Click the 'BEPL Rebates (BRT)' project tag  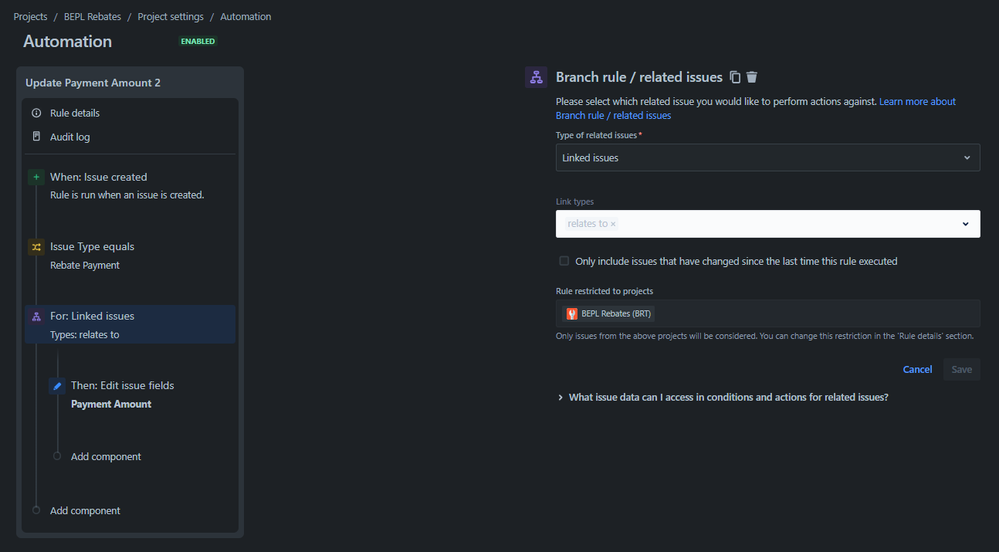click(608, 314)
